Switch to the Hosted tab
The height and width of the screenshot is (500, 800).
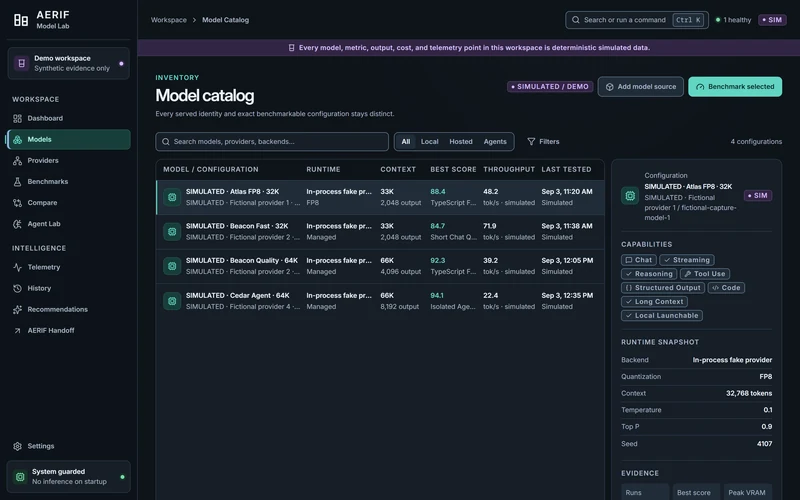pos(461,142)
